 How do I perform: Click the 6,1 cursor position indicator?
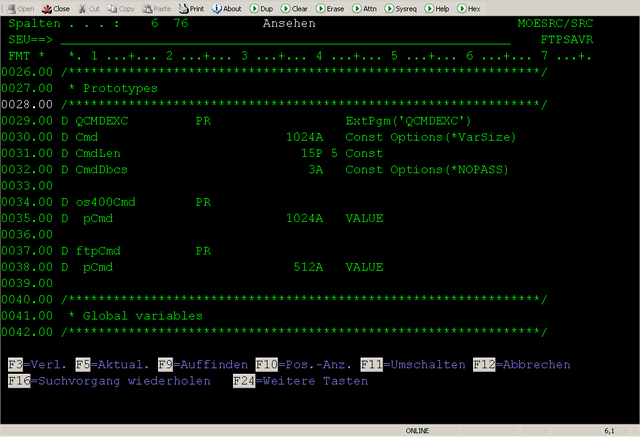609,431
